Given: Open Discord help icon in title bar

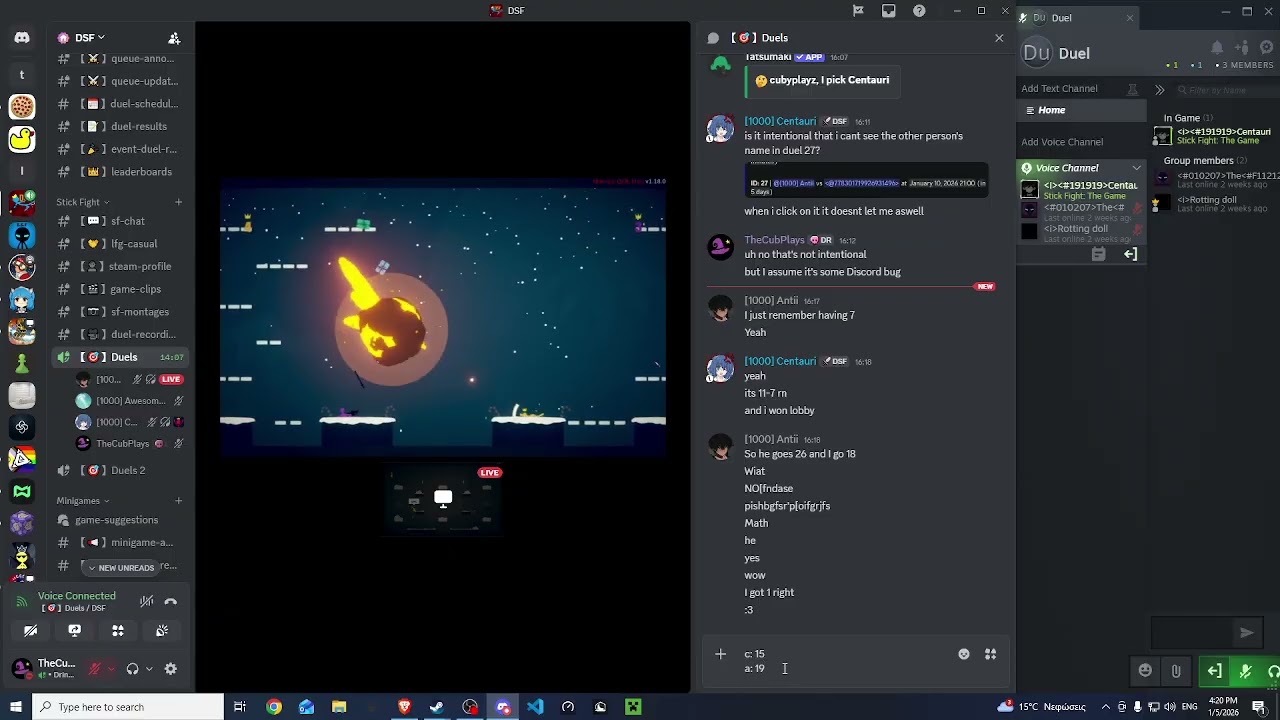Looking at the screenshot, I should pyautogui.click(x=919, y=11).
